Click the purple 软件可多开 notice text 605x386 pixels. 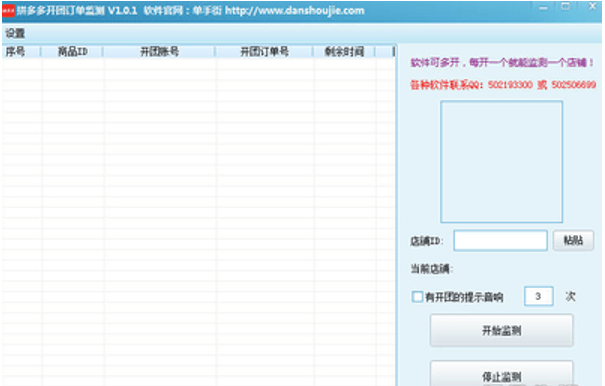click(502, 63)
